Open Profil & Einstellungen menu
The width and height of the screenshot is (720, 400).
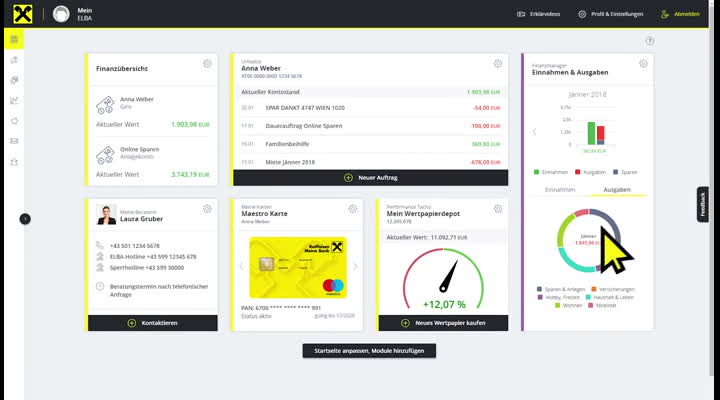(x=613, y=14)
